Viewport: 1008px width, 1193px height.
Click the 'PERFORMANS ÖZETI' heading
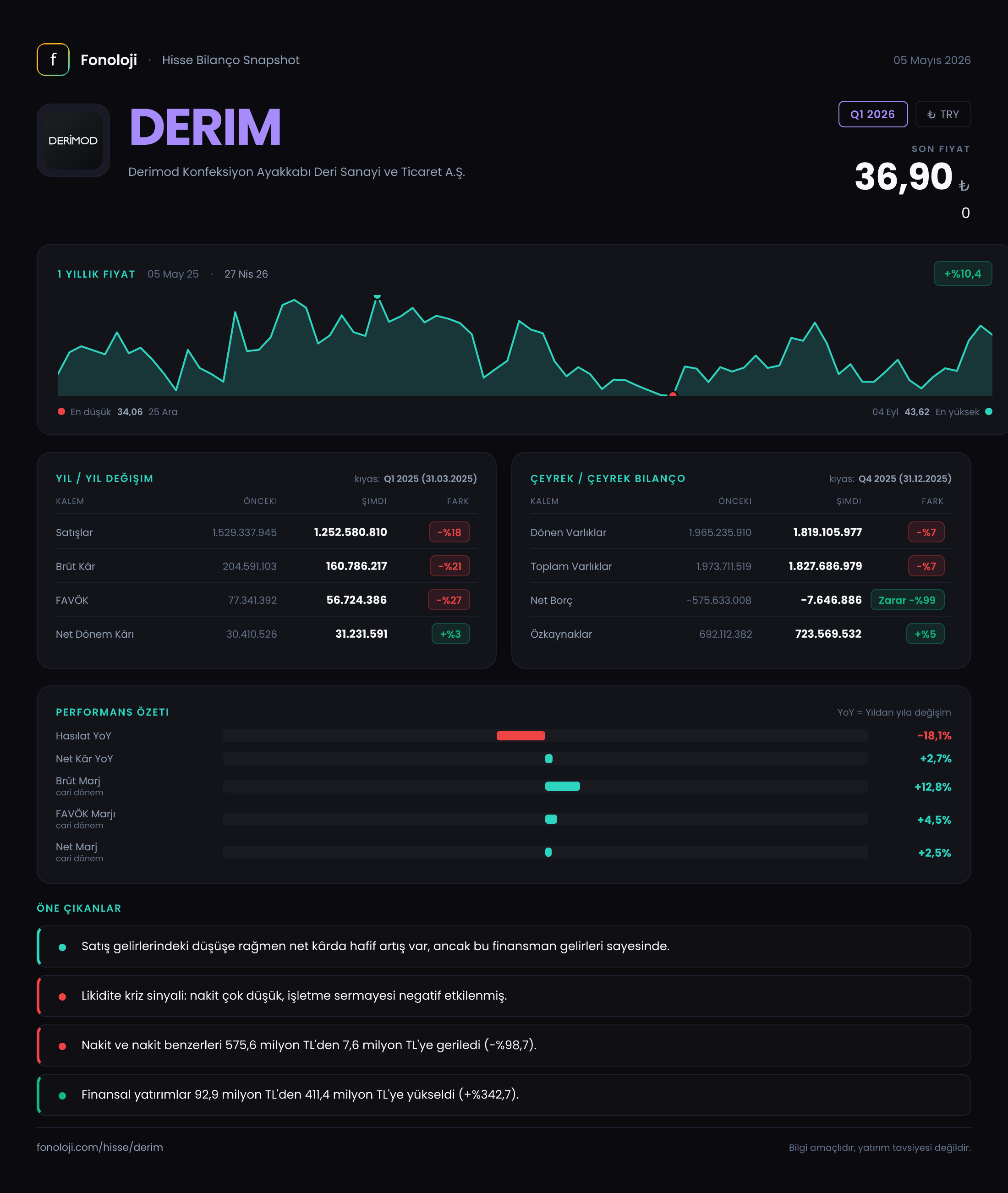(113, 712)
